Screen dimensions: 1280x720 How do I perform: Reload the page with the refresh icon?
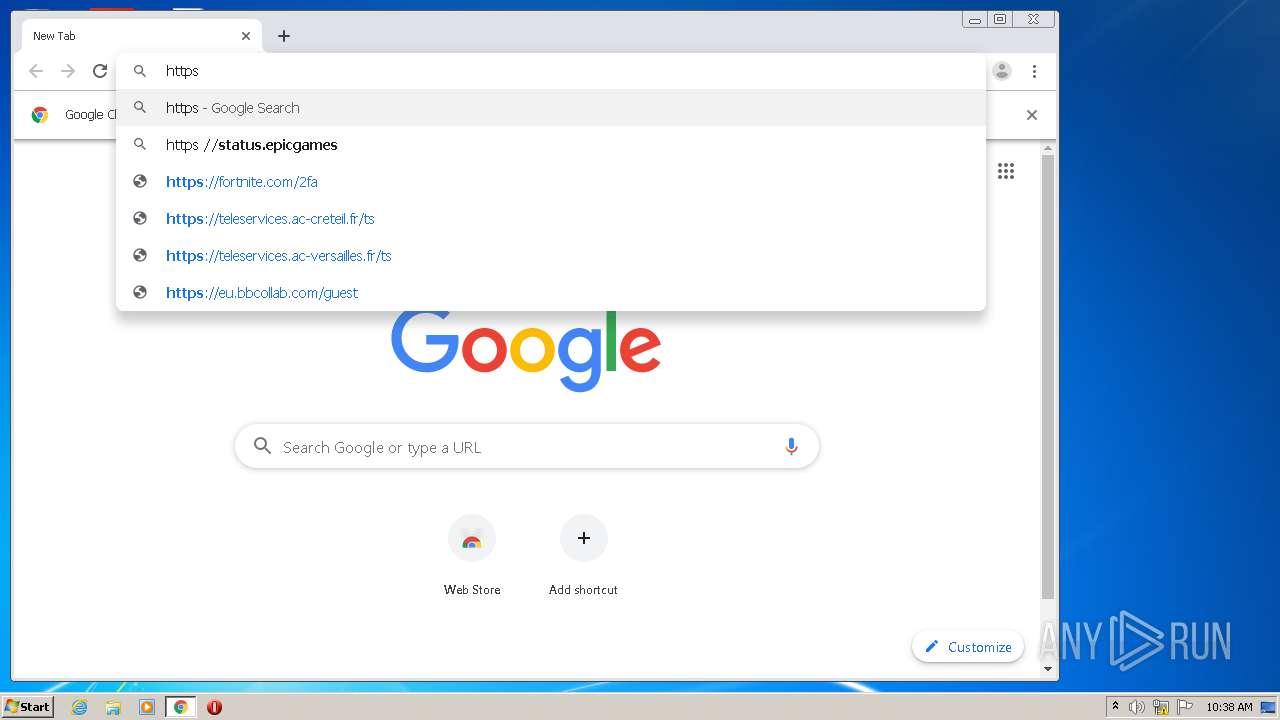click(x=100, y=71)
